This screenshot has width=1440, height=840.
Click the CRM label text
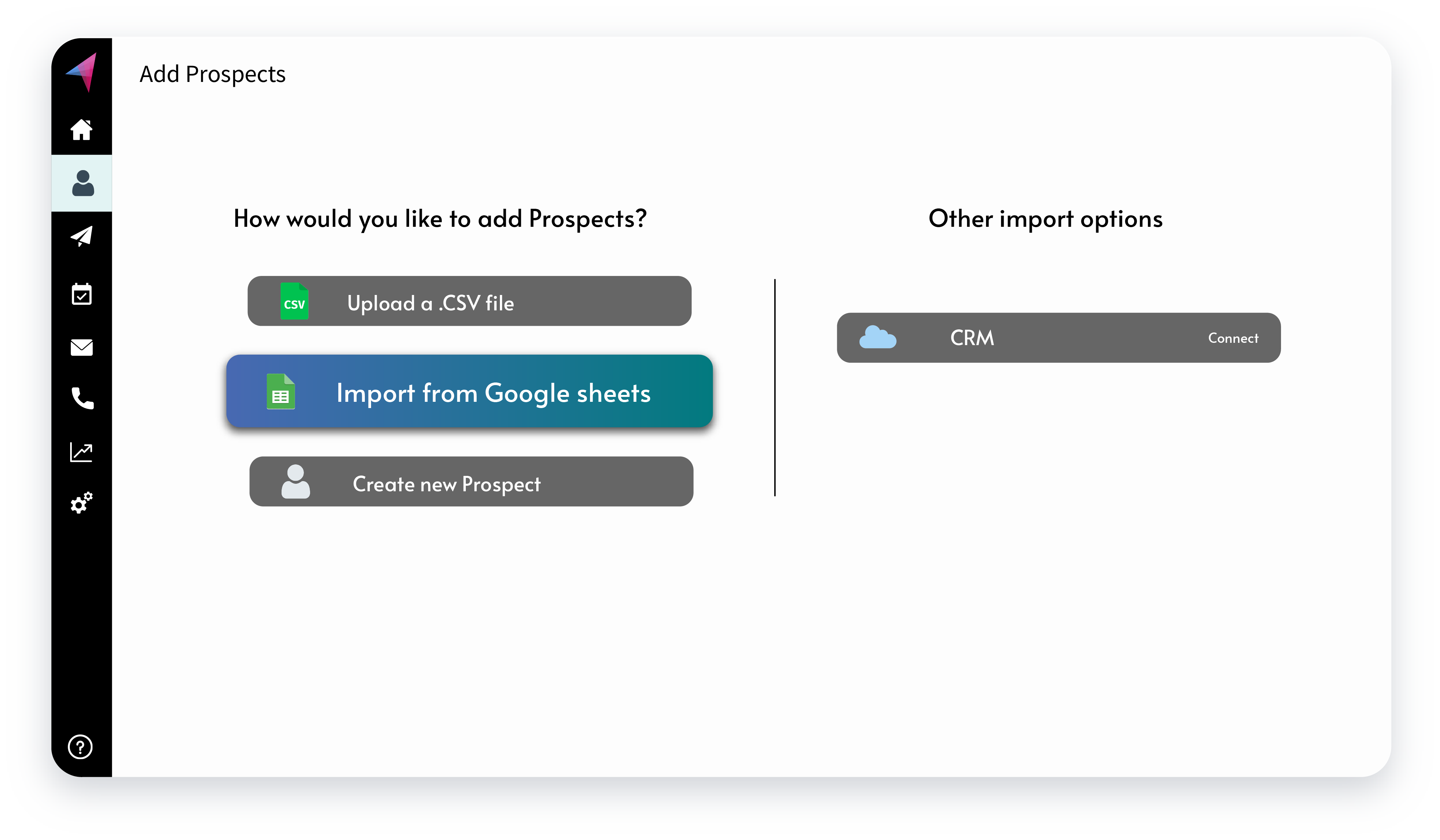pyautogui.click(x=972, y=338)
